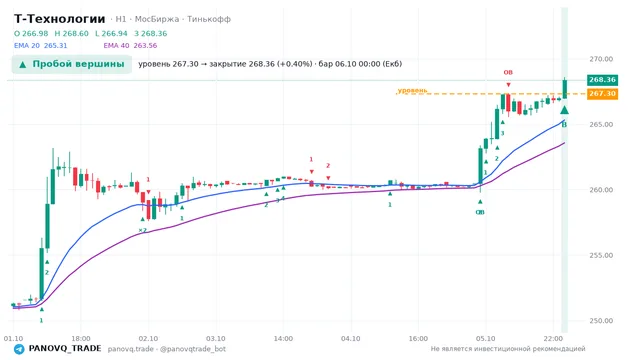
Task: Click the 'O 266.98' open value
Action: tap(31, 33)
